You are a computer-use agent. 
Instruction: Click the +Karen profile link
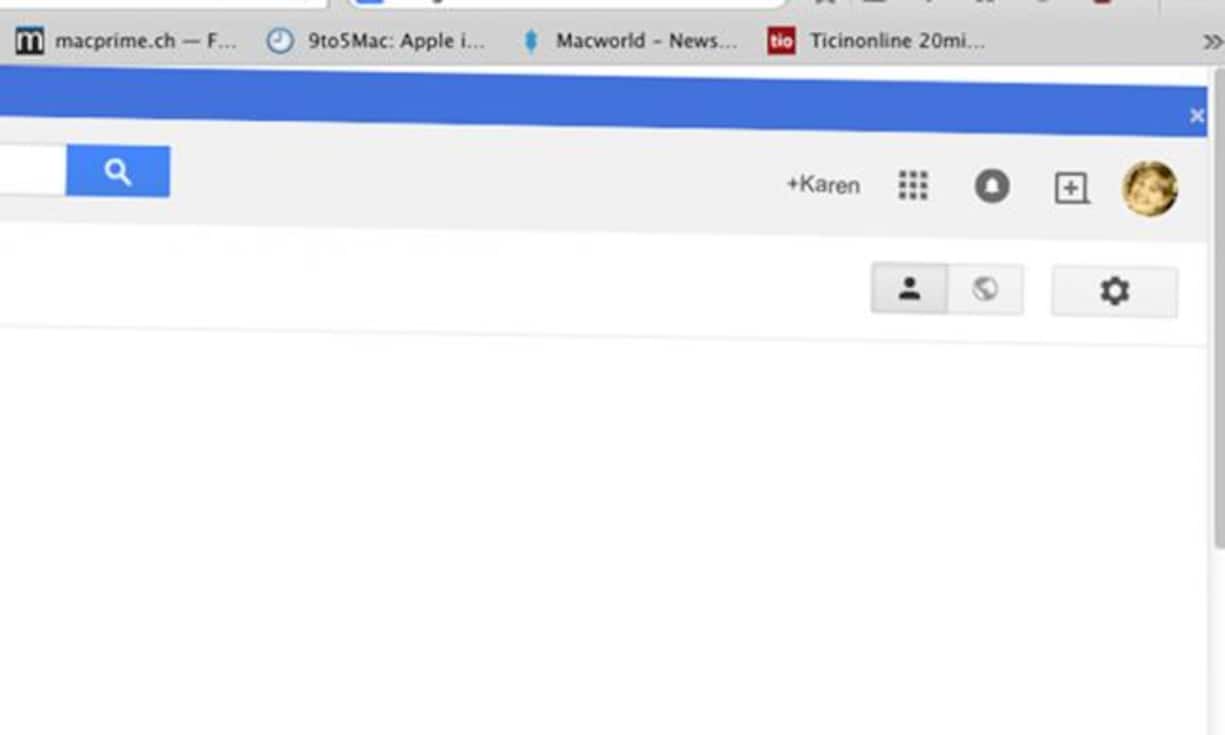click(x=822, y=185)
